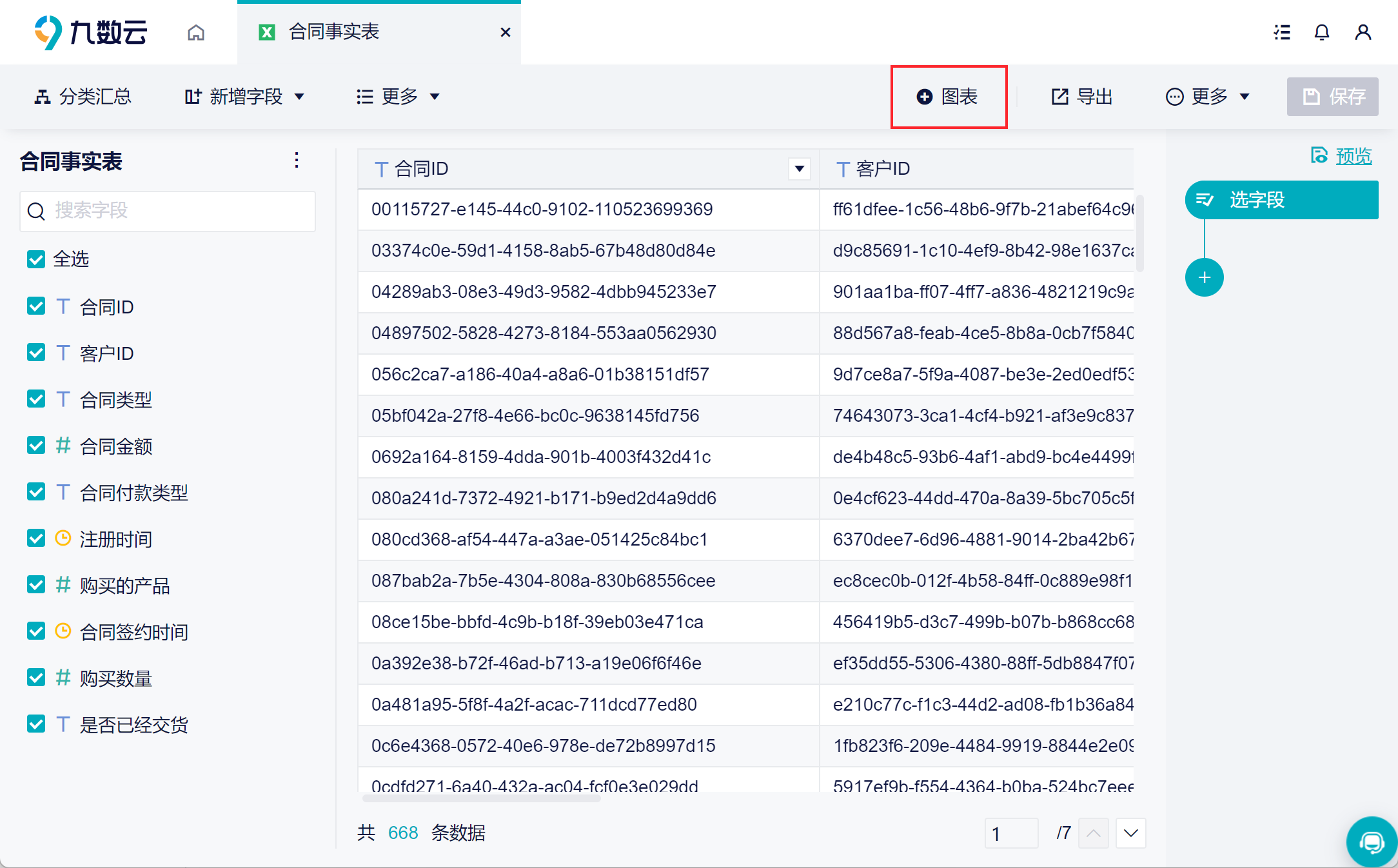Select the 选字段 step
The height and width of the screenshot is (868, 1398).
1281,200
